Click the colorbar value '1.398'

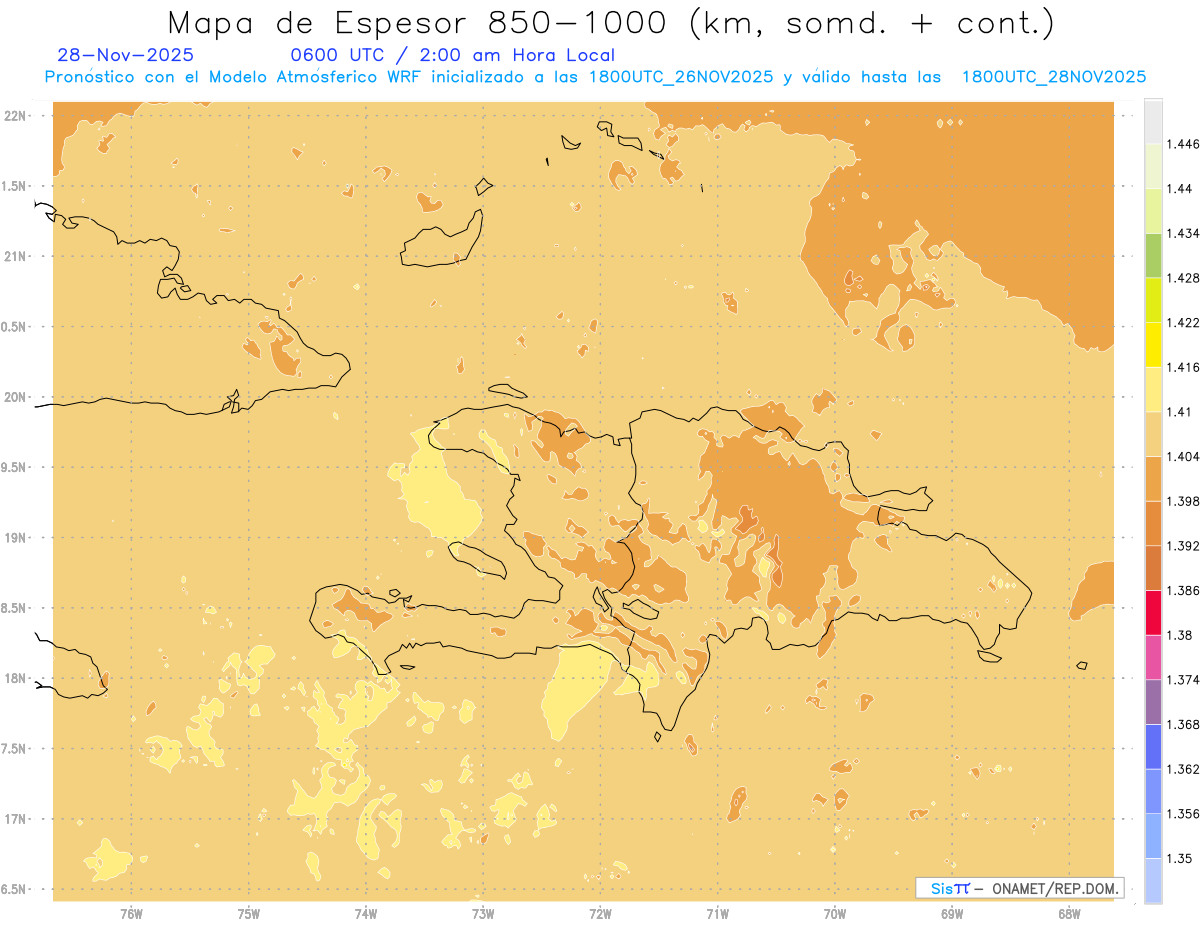1182,501
